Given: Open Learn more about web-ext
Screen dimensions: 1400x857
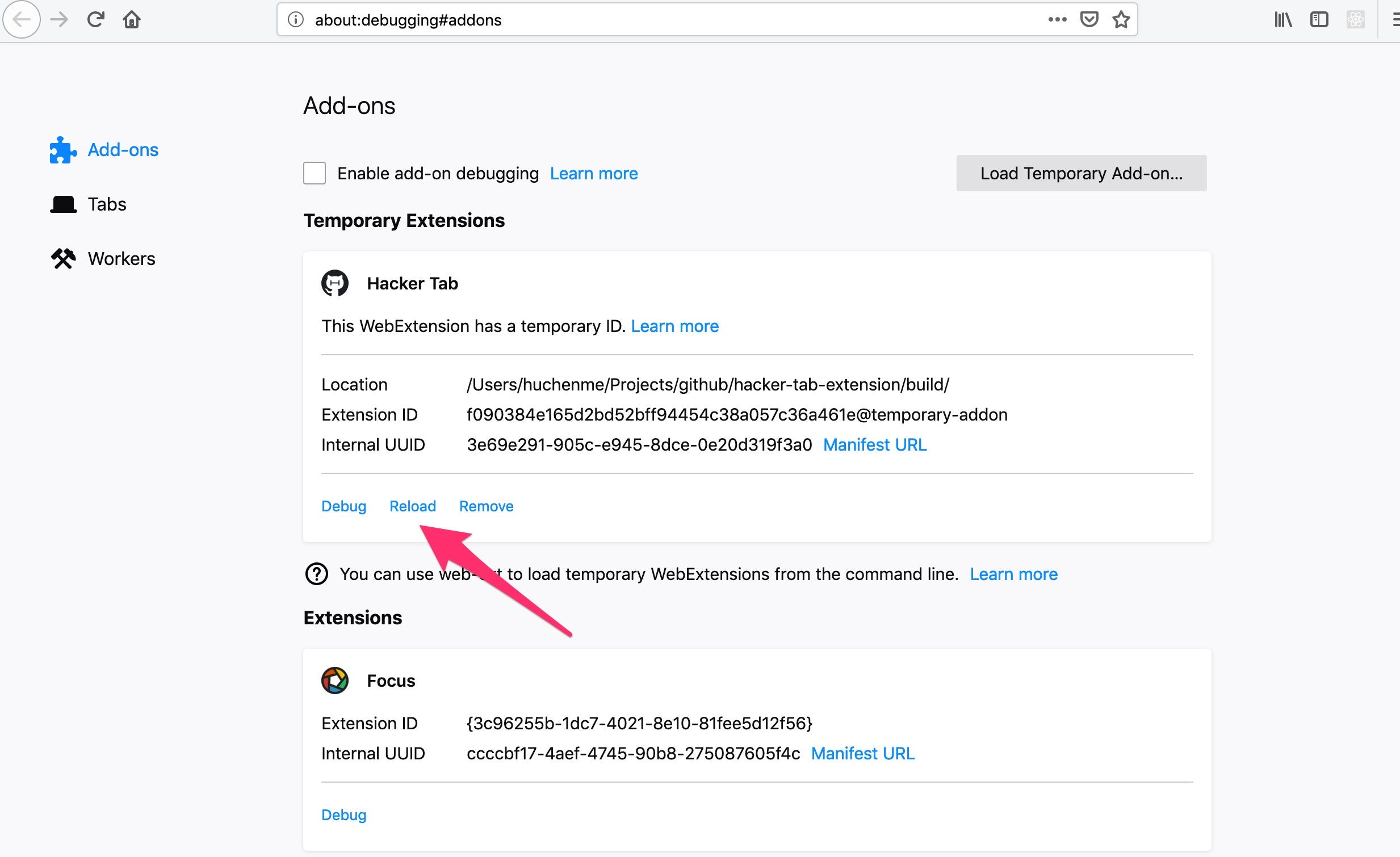Looking at the screenshot, I should pos(1013,574).
